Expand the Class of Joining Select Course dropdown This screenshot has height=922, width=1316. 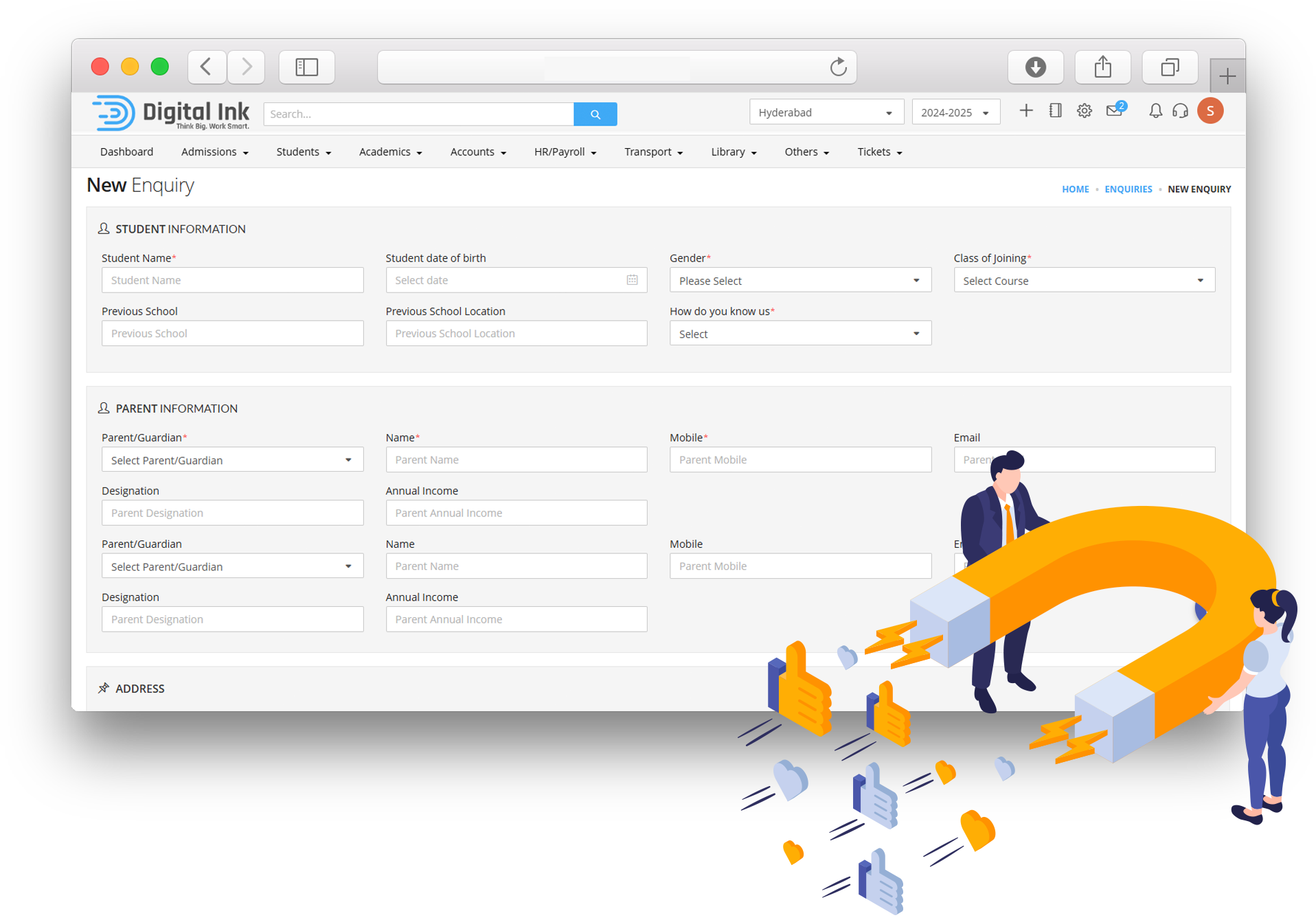[1083, 281]
